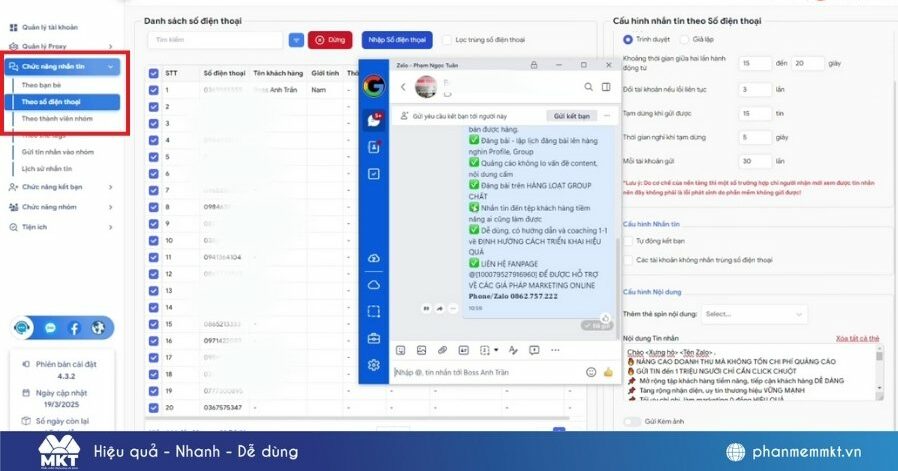The image size is (898, 471).
Task: Click 'Mỗi tài khoản gửi' value field
Action: pyautogui.click(x=755, y=162)
